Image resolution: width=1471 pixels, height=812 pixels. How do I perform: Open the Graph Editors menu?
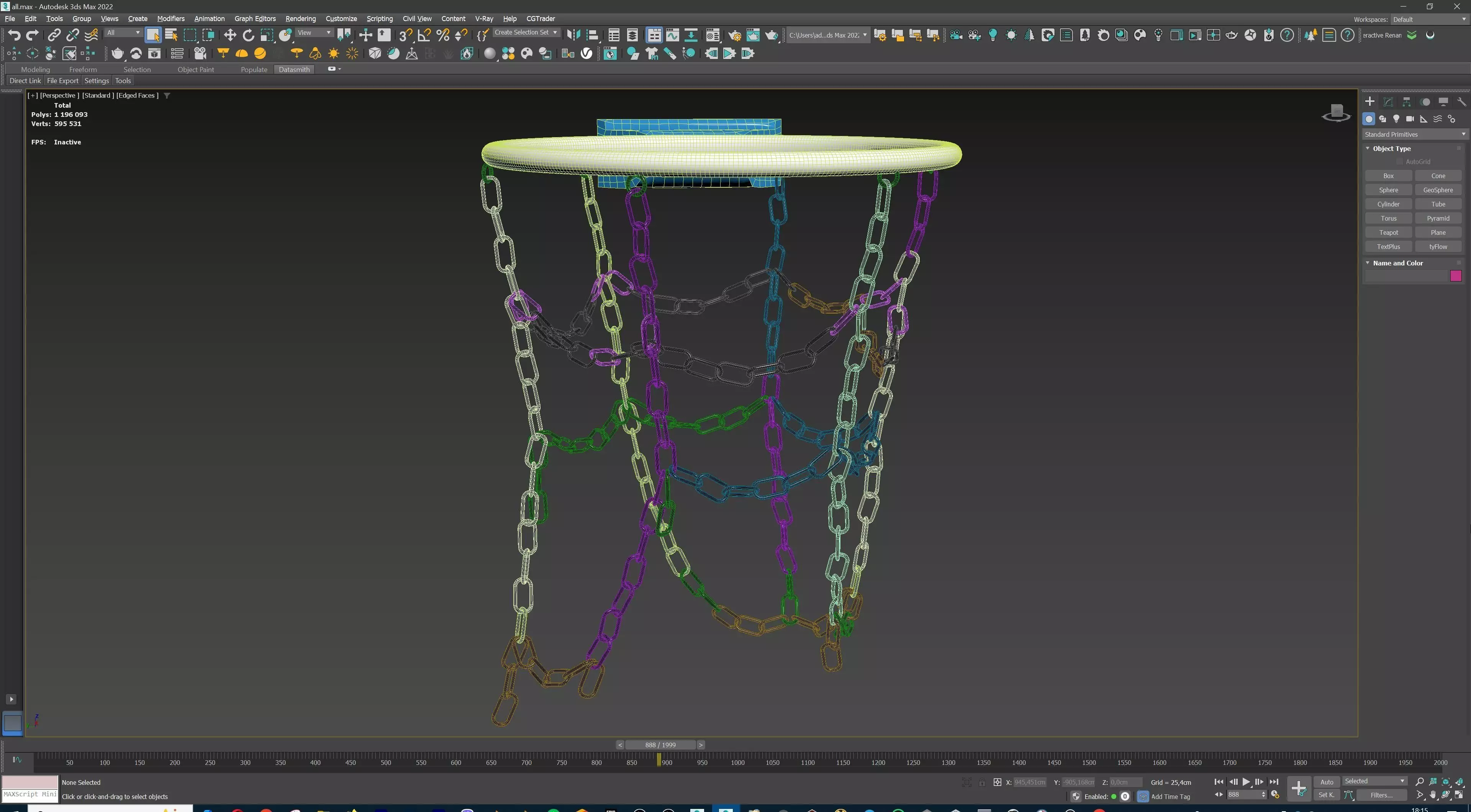[x=255, y=18]
